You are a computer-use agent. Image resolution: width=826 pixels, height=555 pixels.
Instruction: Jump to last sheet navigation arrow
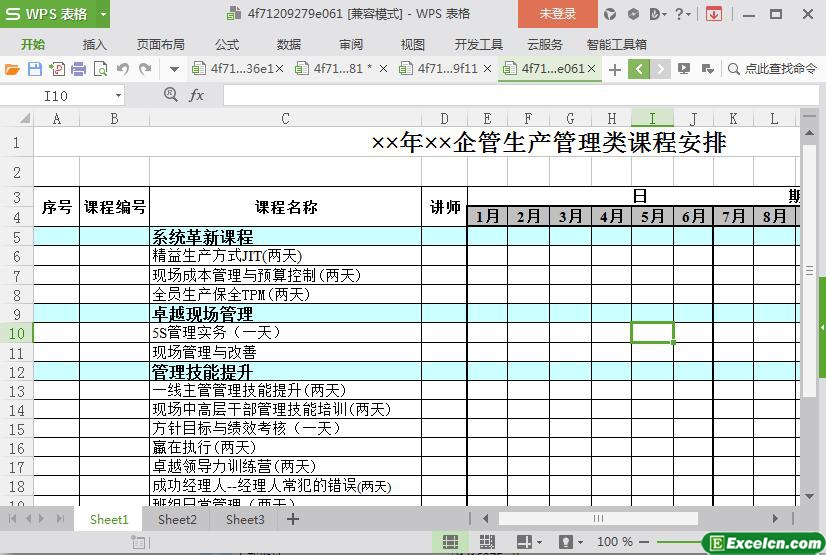(60, 519)
